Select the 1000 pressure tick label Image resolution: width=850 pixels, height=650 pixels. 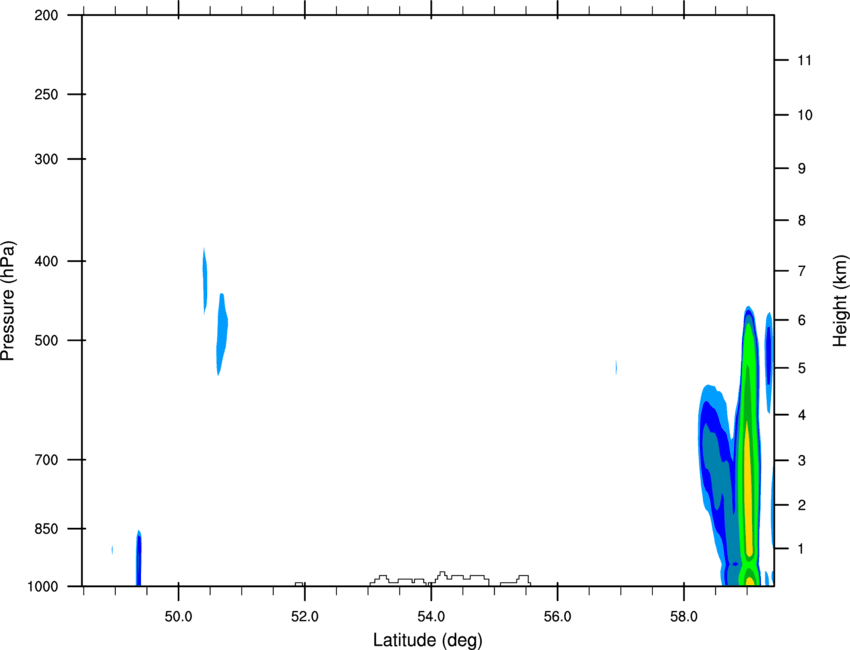tap(43, 587)
